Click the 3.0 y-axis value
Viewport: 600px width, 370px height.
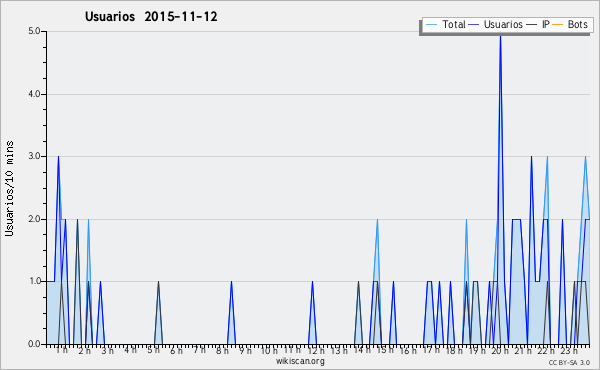(34, 156)
